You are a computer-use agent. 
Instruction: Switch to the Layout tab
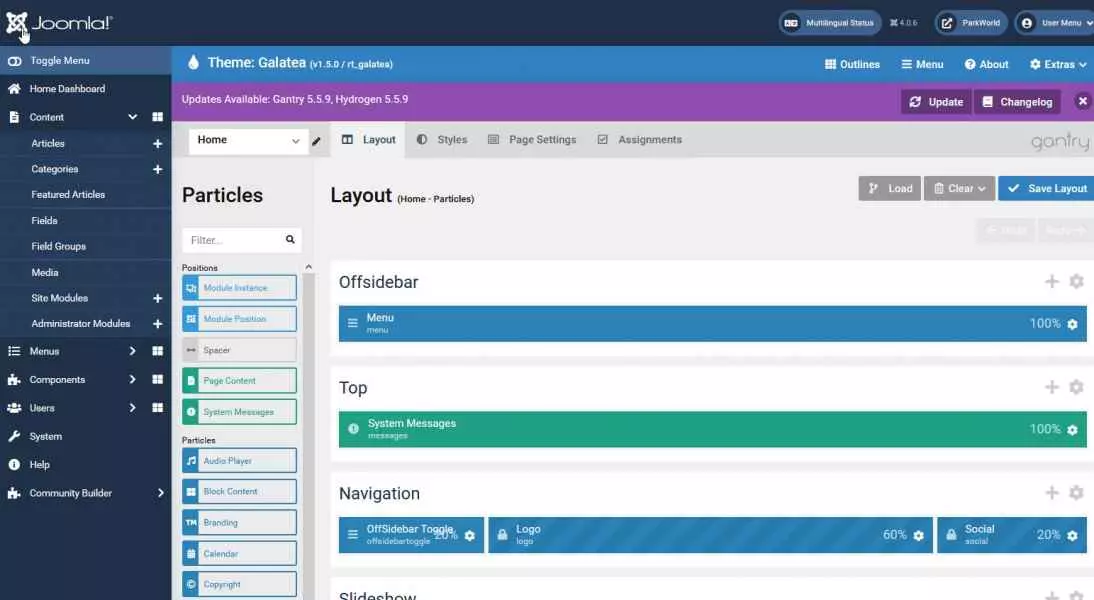(368, 140)
